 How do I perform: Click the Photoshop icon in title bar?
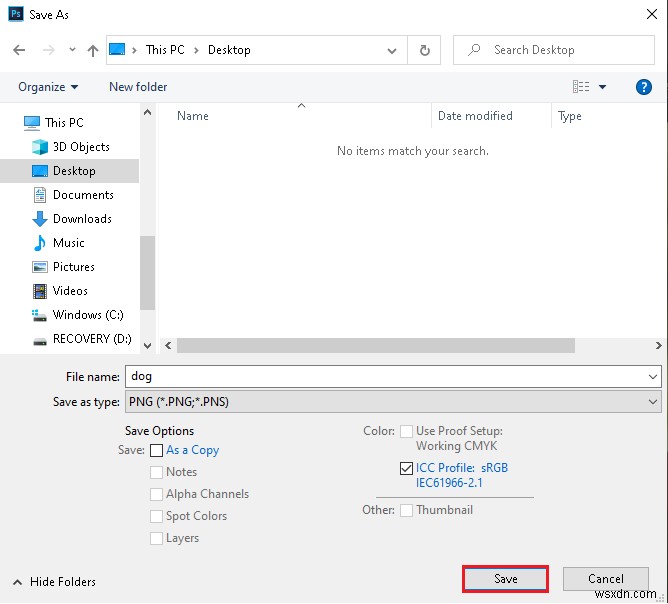click(16, 14)
